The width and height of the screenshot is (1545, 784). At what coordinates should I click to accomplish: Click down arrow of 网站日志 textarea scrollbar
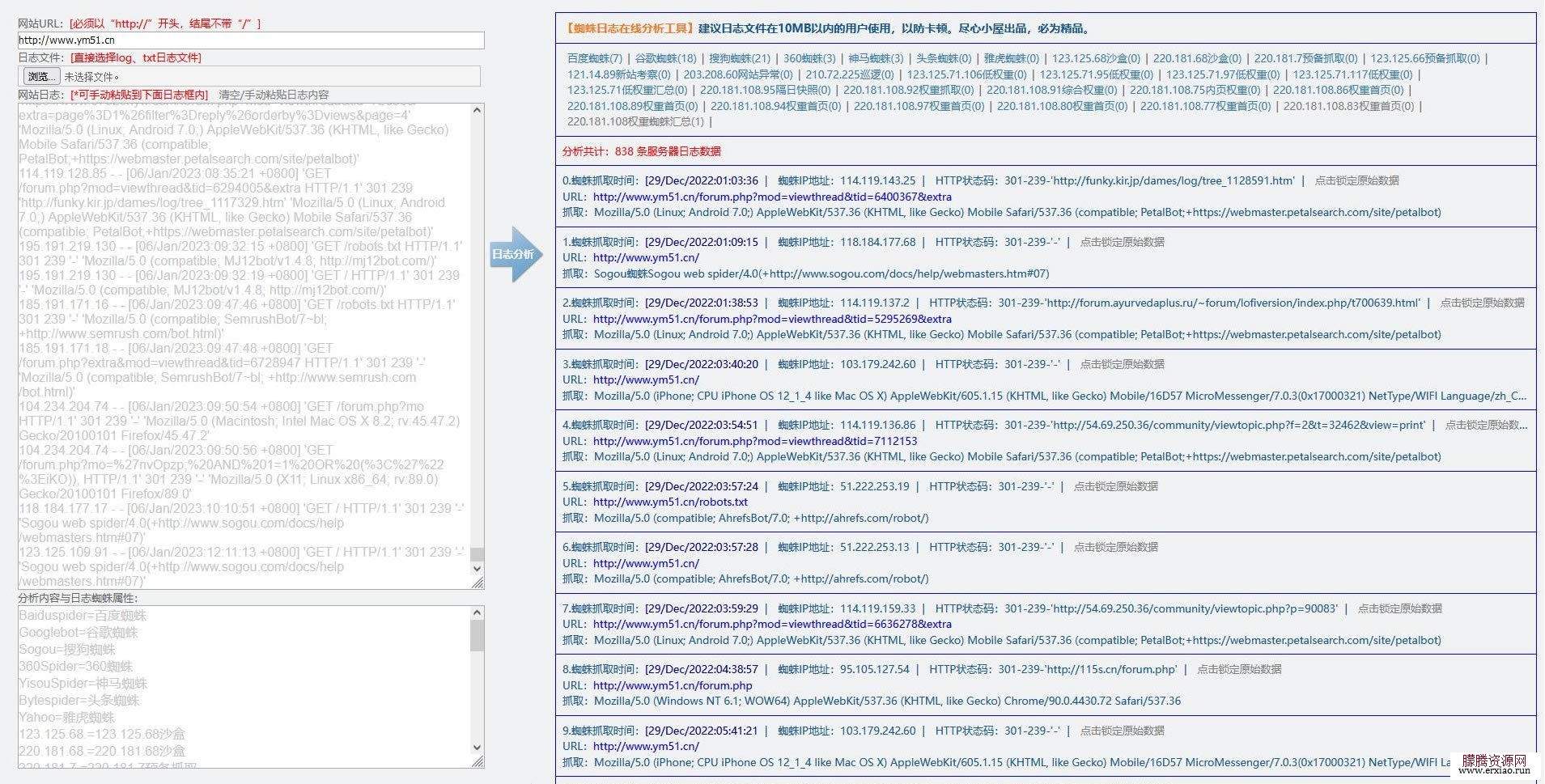click(x=478, y=568)
